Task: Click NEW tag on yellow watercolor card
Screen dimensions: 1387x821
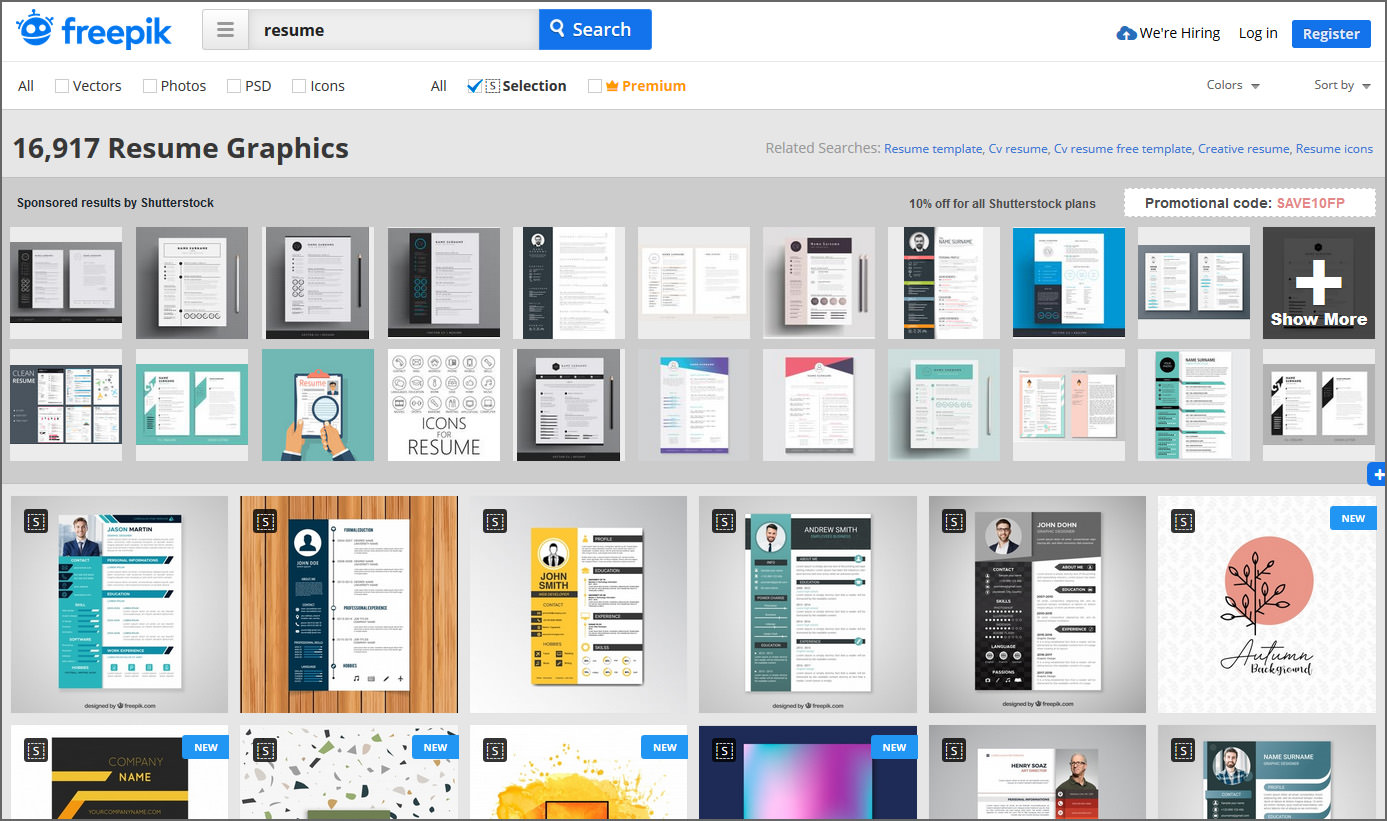Action: tap(665, 747)
